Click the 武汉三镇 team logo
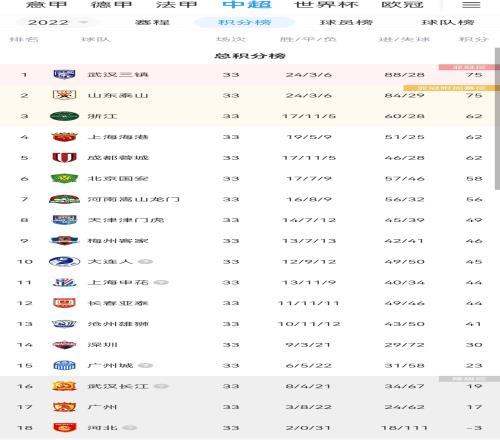The height and width of the screenshot is (440, 500). click(x=64, y=74)
